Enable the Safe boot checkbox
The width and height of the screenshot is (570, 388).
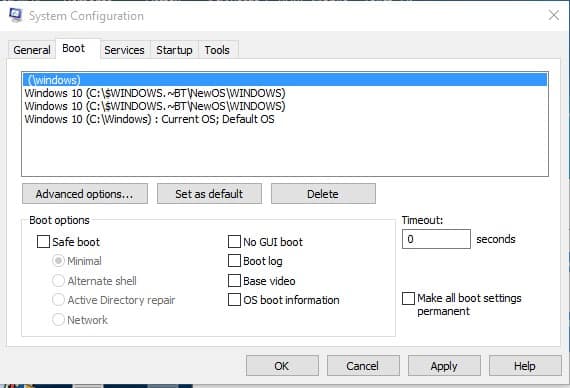coord(43,241)
